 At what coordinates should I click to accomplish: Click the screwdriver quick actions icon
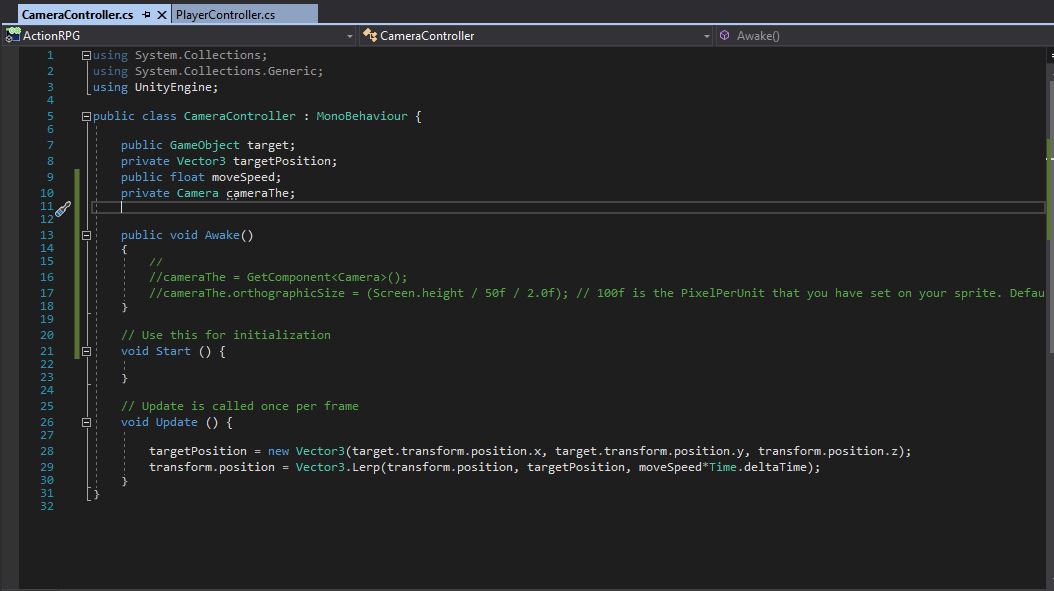(x=63, y=209)
